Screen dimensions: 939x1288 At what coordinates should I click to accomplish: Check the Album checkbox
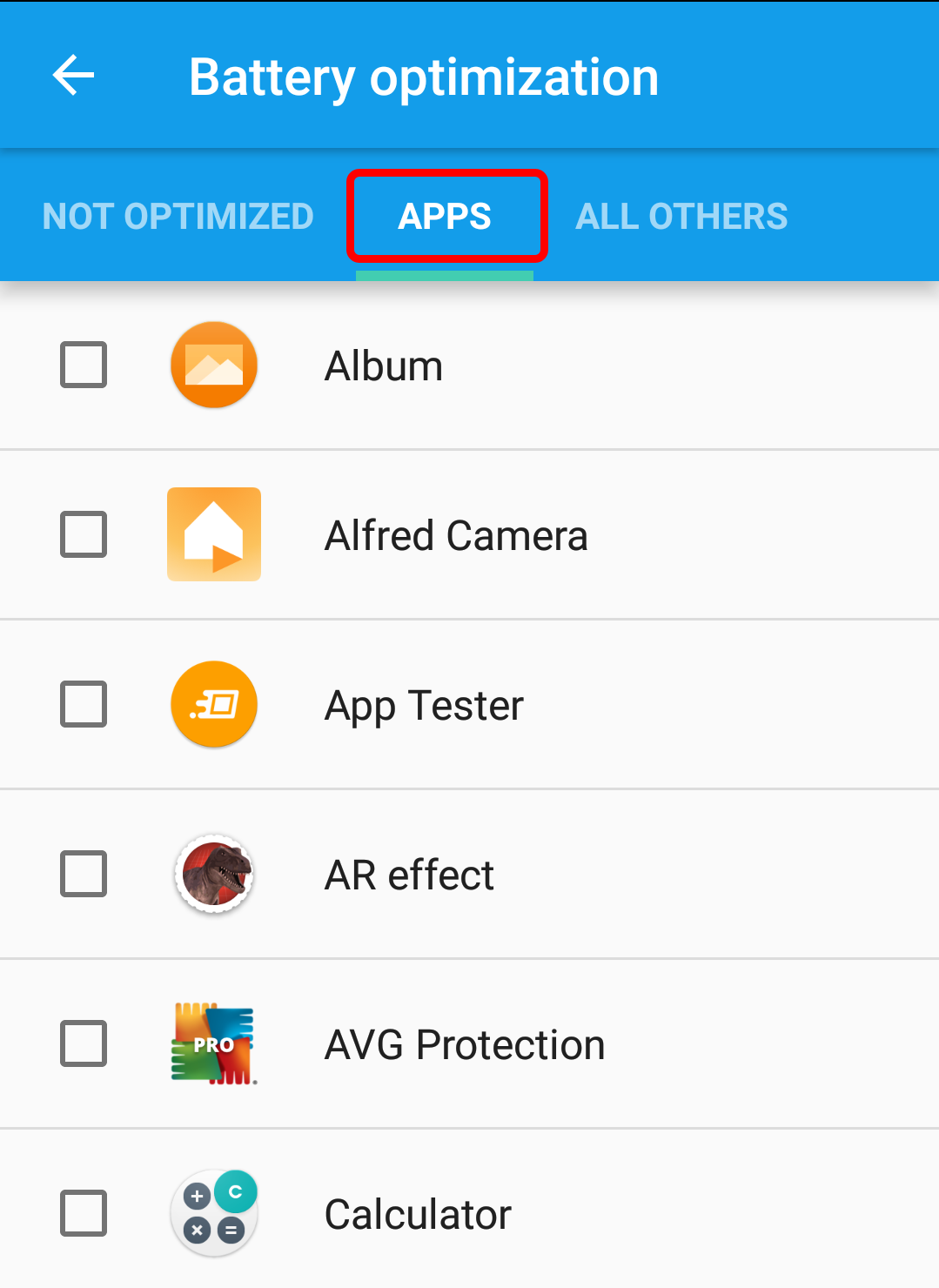[x=84, y=365]
